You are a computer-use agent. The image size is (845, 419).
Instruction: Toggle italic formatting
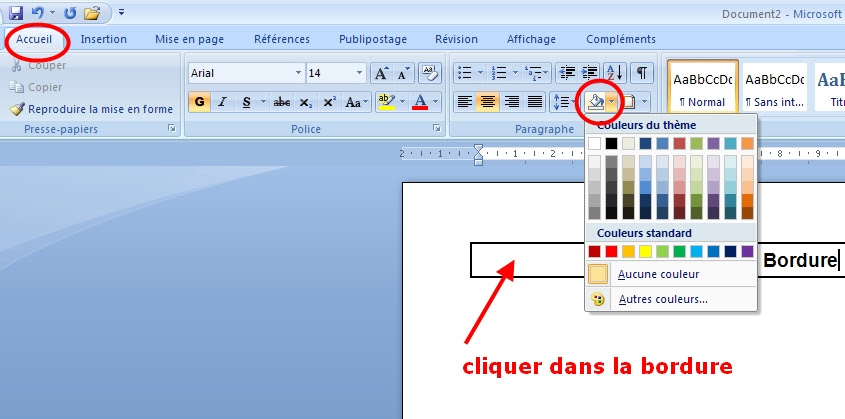pos(222,102)
